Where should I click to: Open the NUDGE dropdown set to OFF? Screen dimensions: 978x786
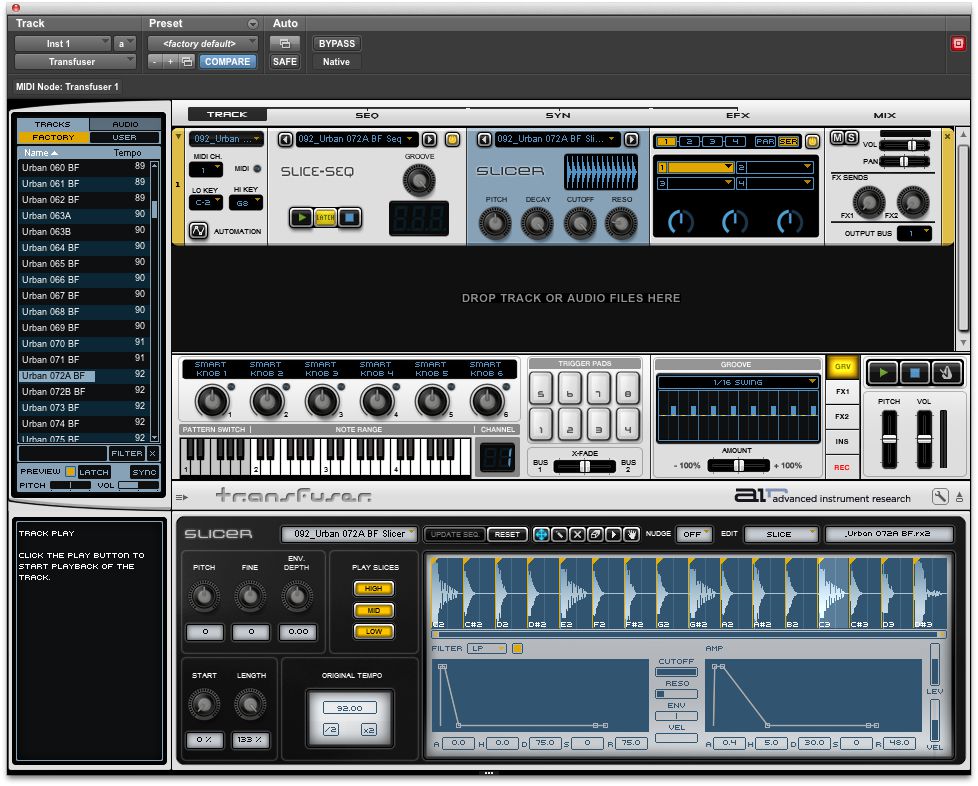coord(694,535)
